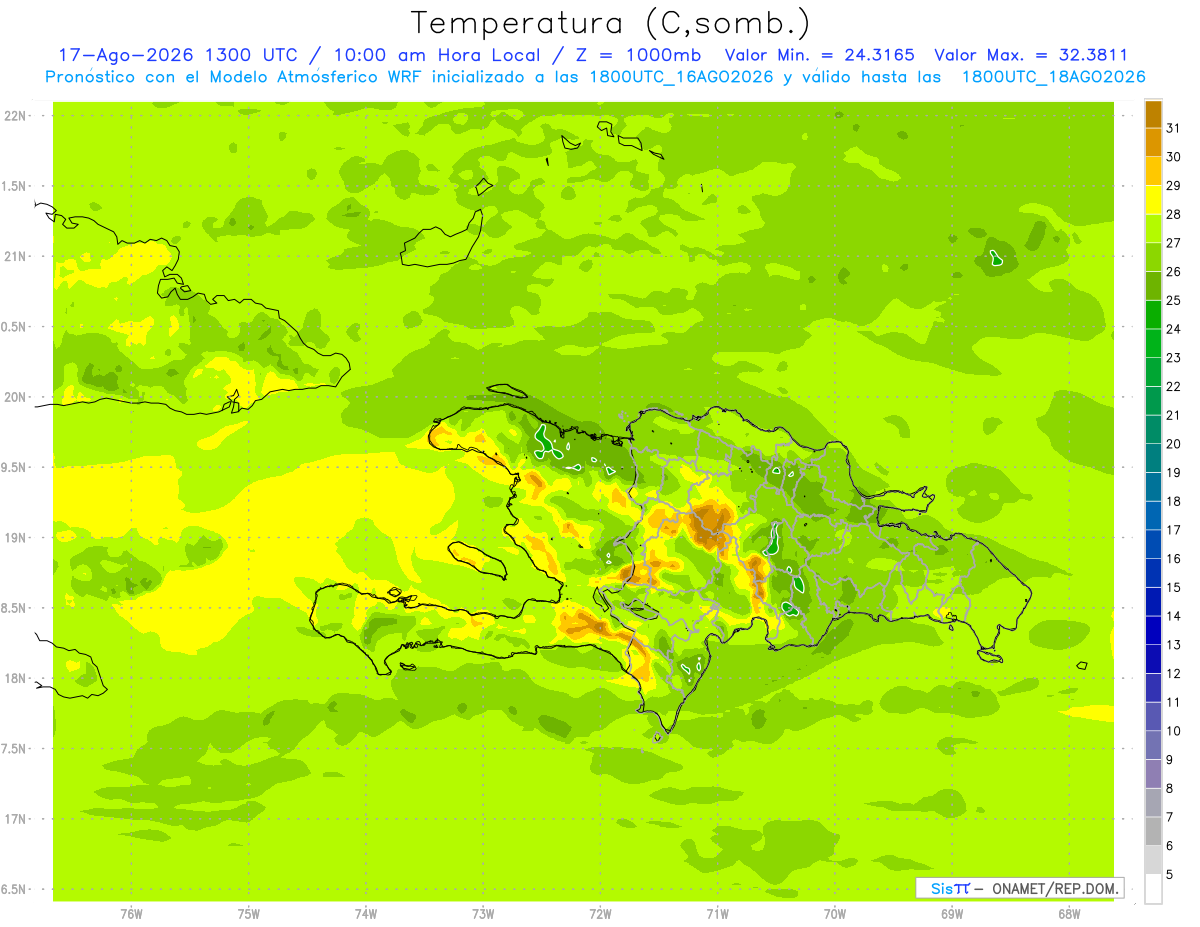Click the dark blue swatch between 13 and 14
Screen dimensions: 1200x927
(1153, 630)
